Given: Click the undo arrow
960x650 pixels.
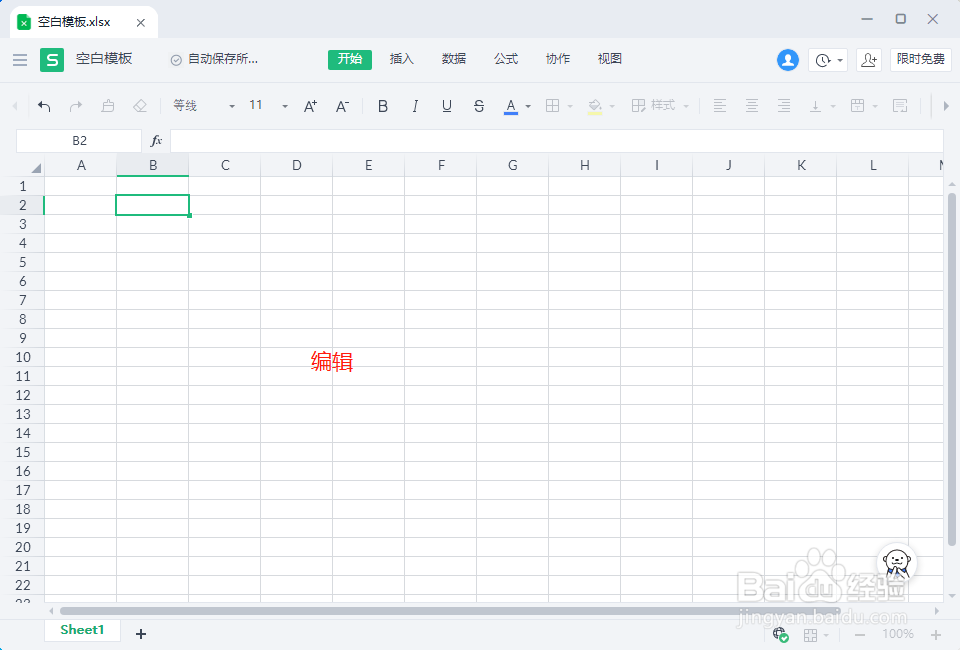Looking at the screenshot, I should [44, 106].
